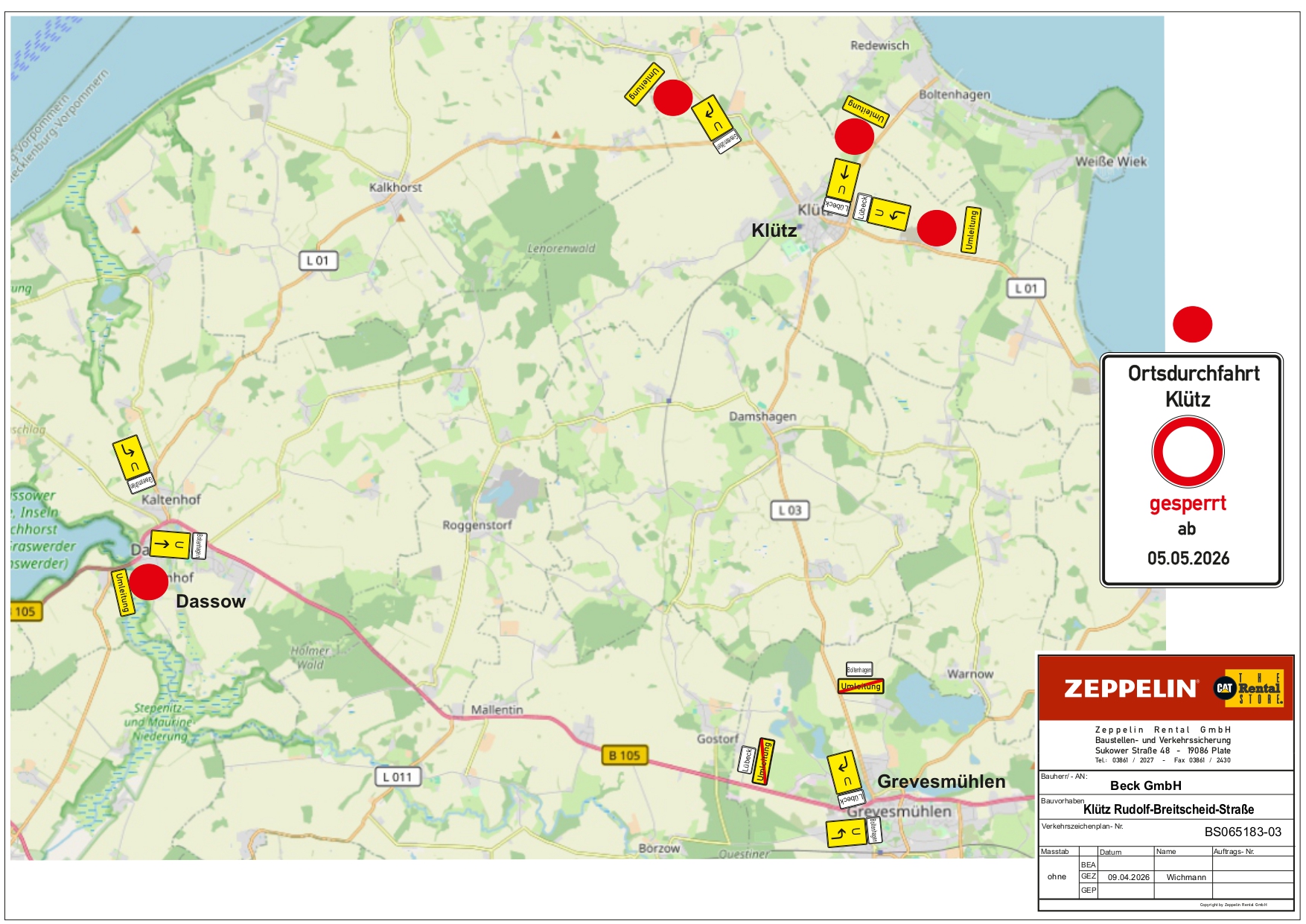Select the red dot marker east of Klütz

click(x=936, y=228)
